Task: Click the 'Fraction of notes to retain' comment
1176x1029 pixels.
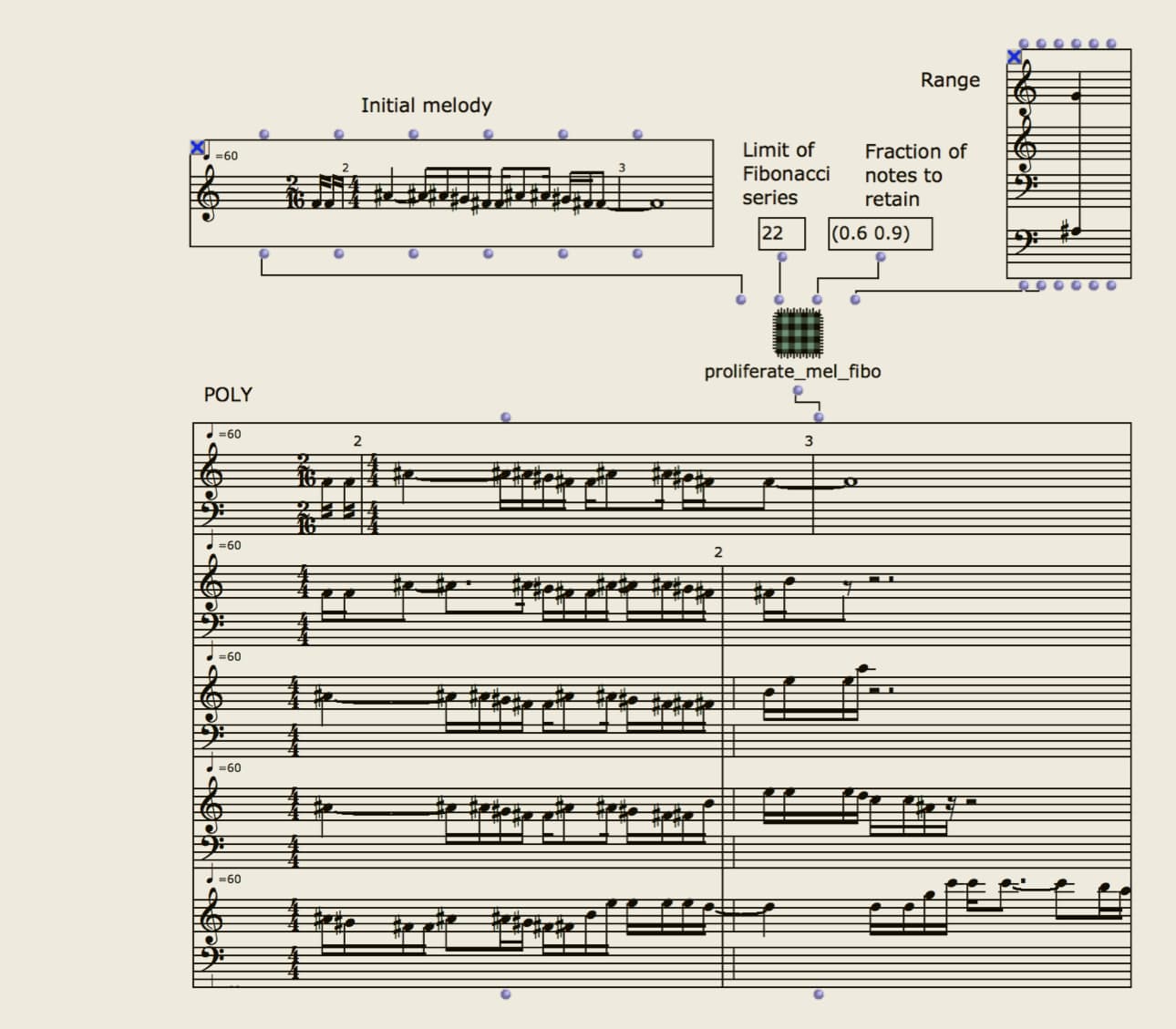Action: pyautogui.click(x=914, y=175)
